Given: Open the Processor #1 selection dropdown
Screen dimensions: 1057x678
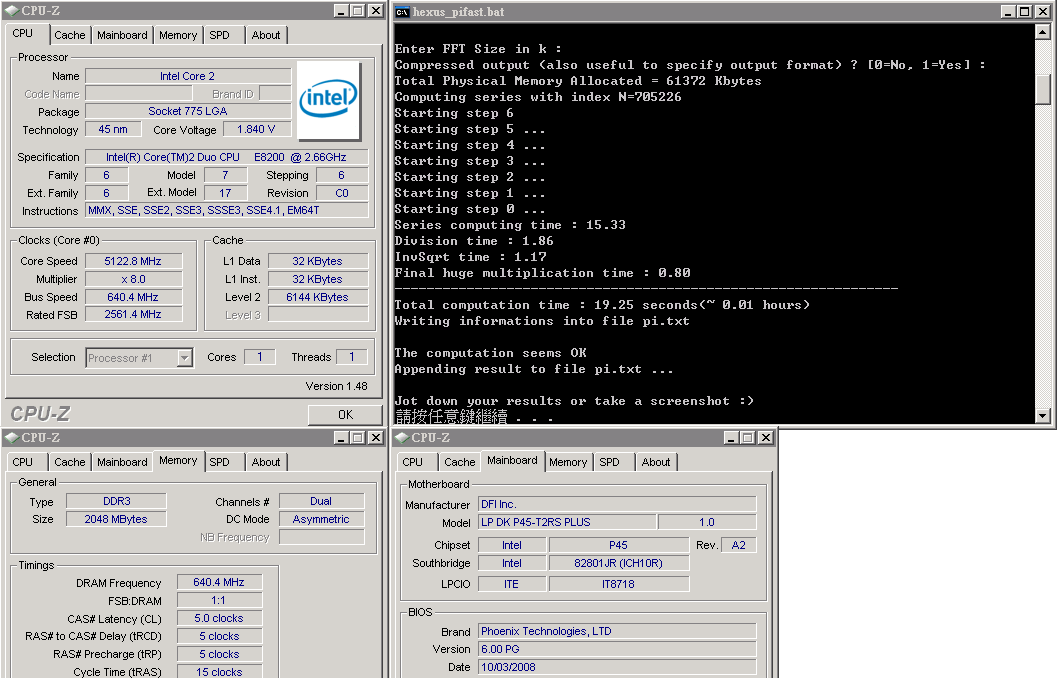Looking at the screenshot, I should [184, 358].
